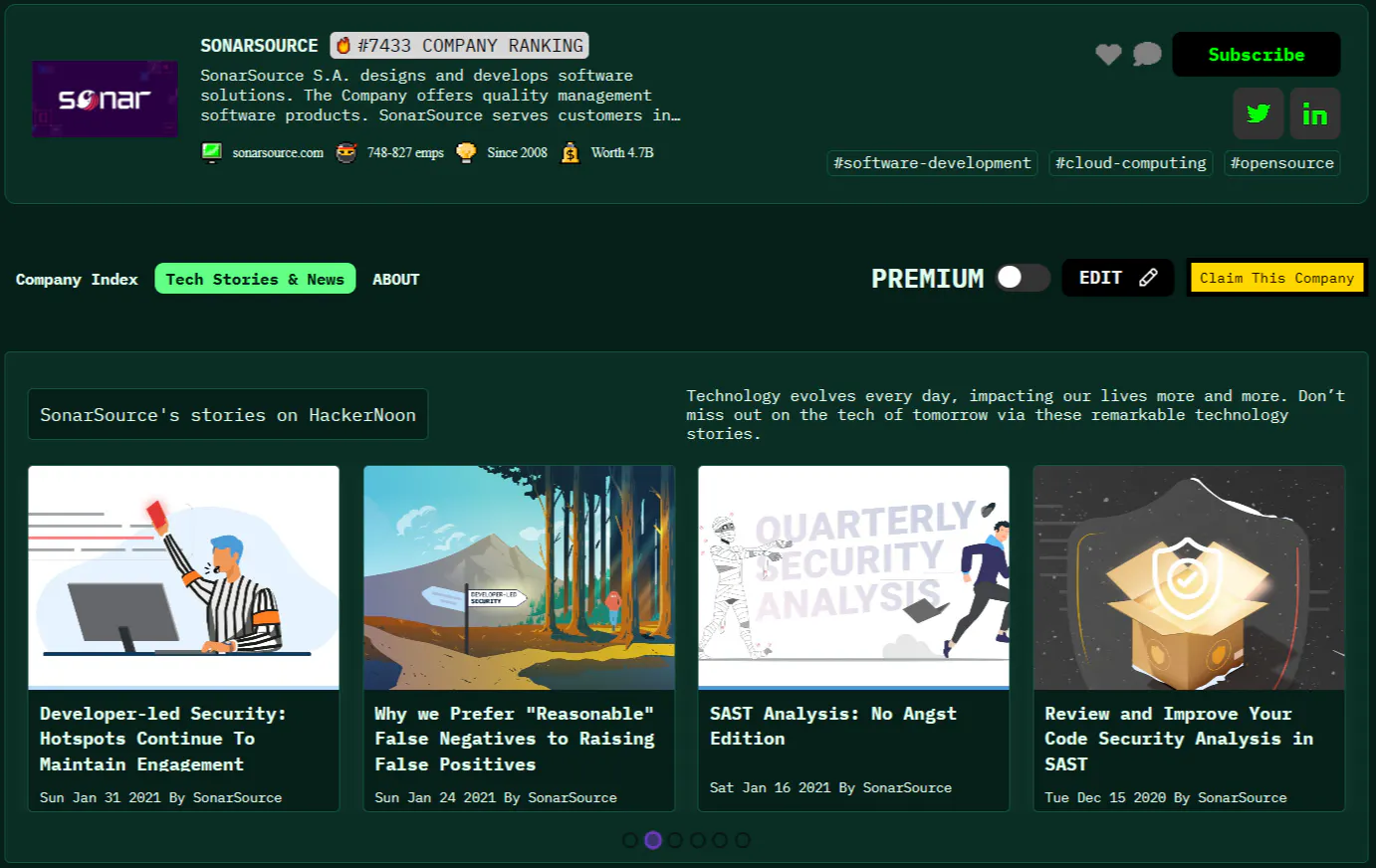Click the fire icon in the ranking badge
Screen dimensions: 1377x868
(344, 46)
